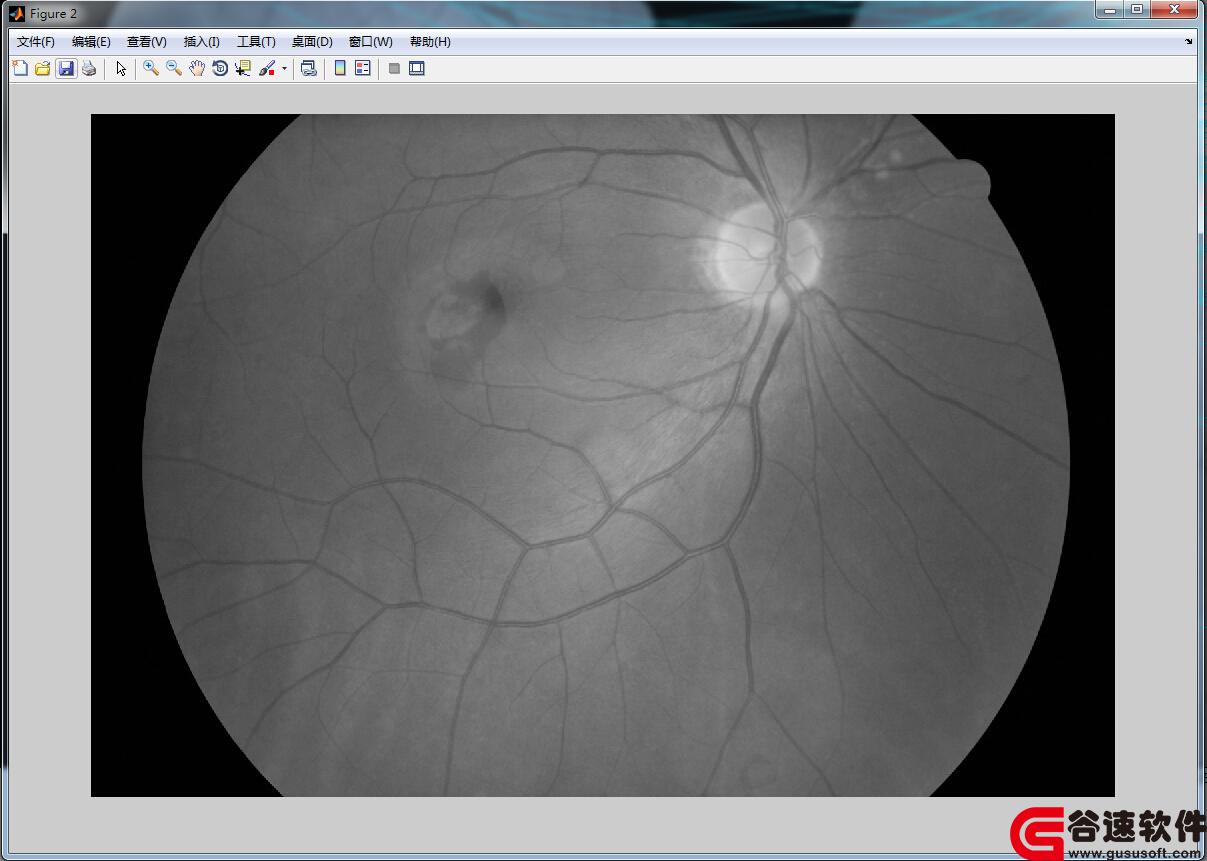1207x861 pixels.
Task: Insert a legend using the toolbar icon
Action: 363,68
